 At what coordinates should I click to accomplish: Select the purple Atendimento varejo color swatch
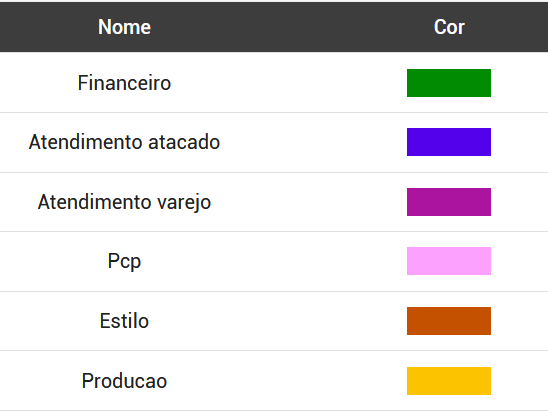tap(449, 202)
